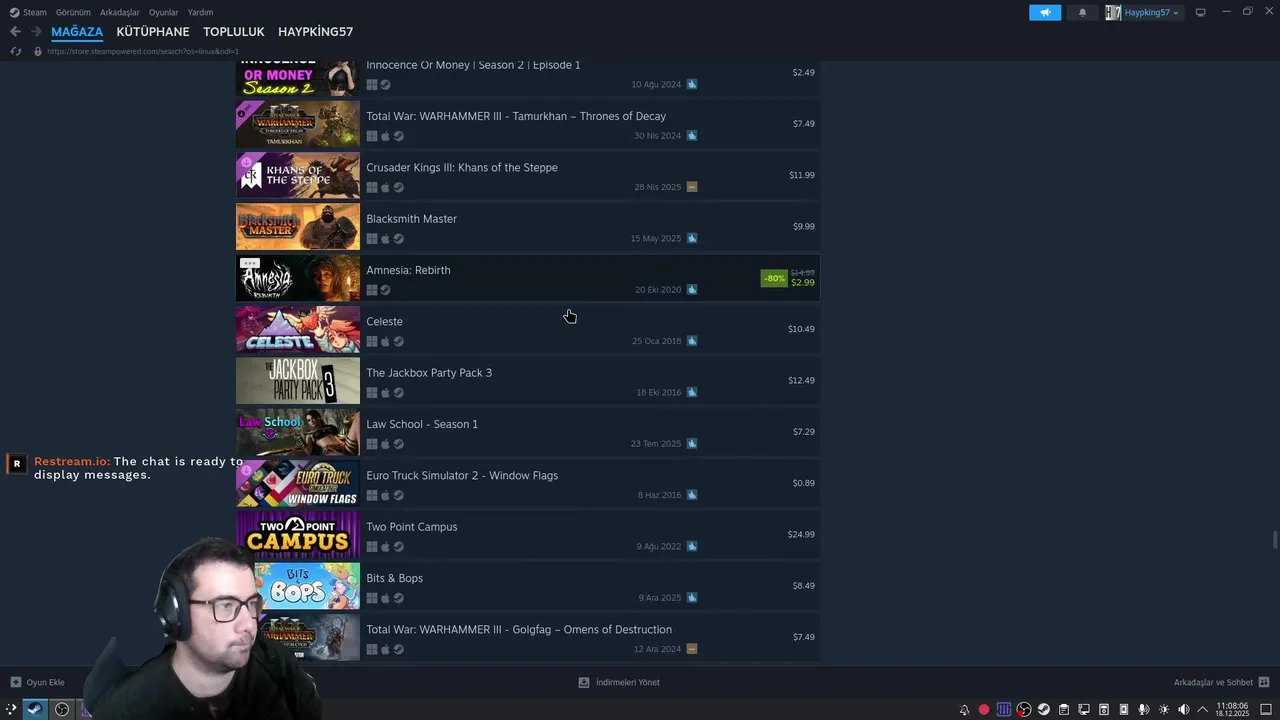Click the review icon on the Celeste row
The height and width of the screenshot is (720, 1280).
692,341
